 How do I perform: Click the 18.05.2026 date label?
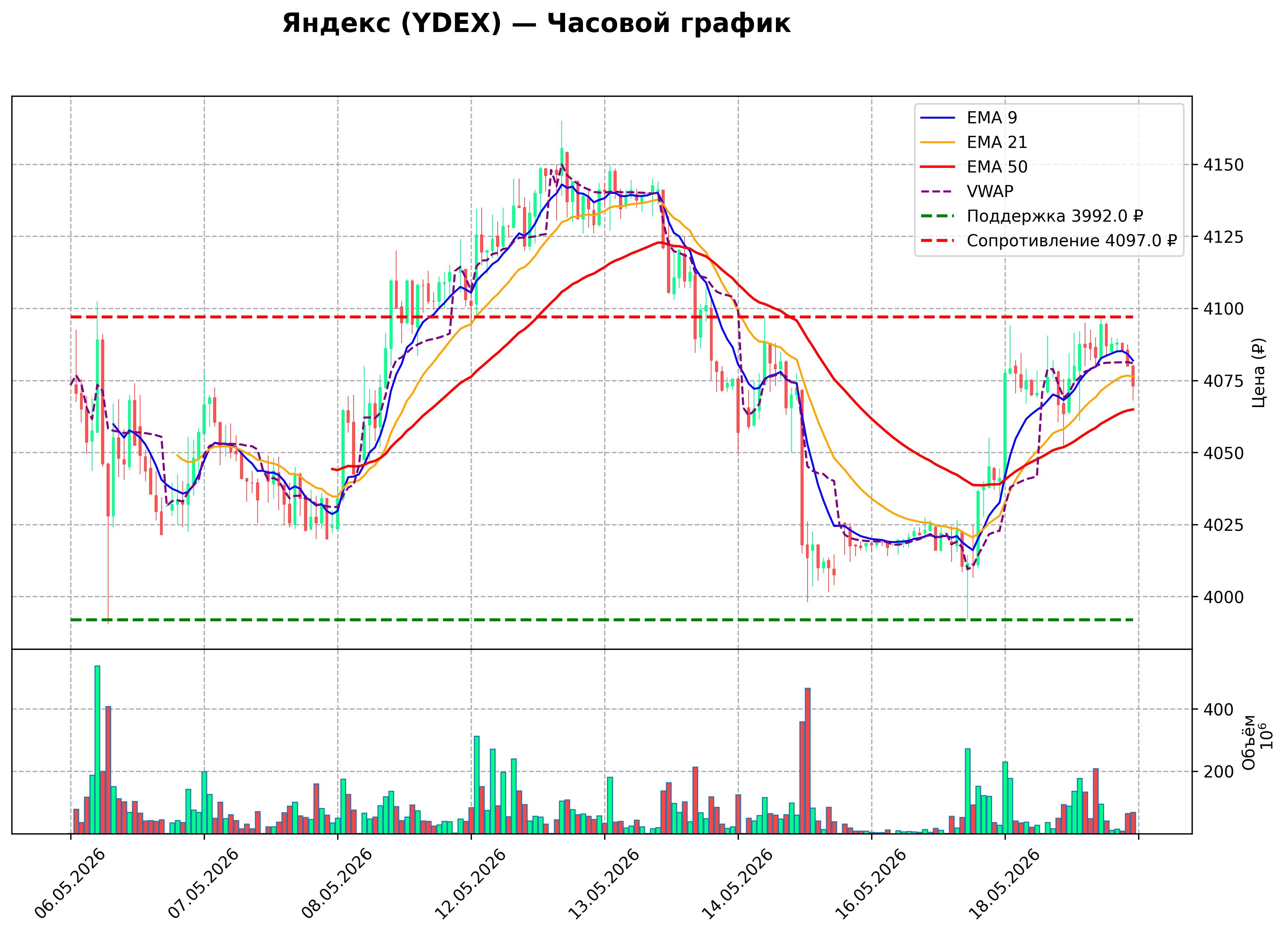click(1005, 884)
